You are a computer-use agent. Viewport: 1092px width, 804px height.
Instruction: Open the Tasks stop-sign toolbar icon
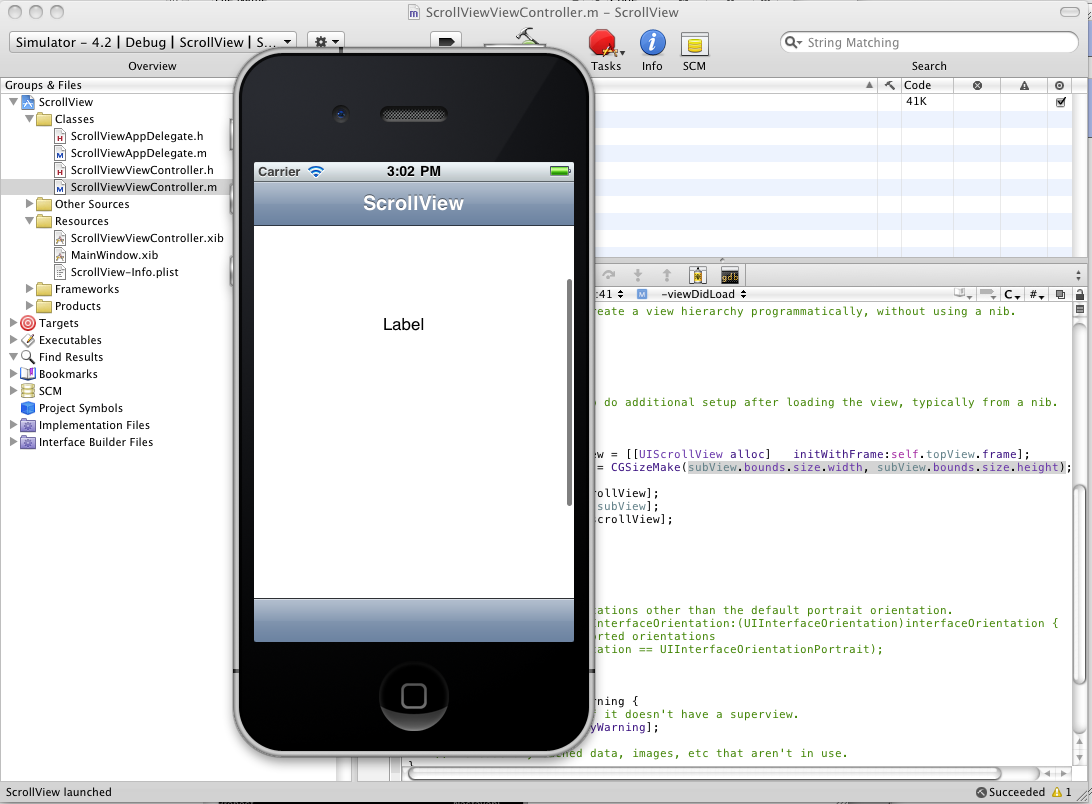(x=603, y=43)
